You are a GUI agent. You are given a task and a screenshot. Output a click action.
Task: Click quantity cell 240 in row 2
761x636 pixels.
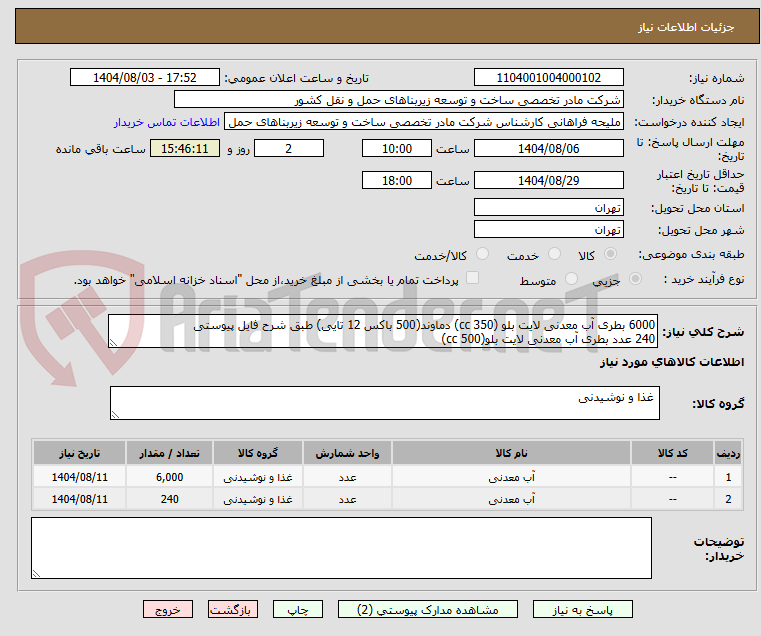point(169,499)
